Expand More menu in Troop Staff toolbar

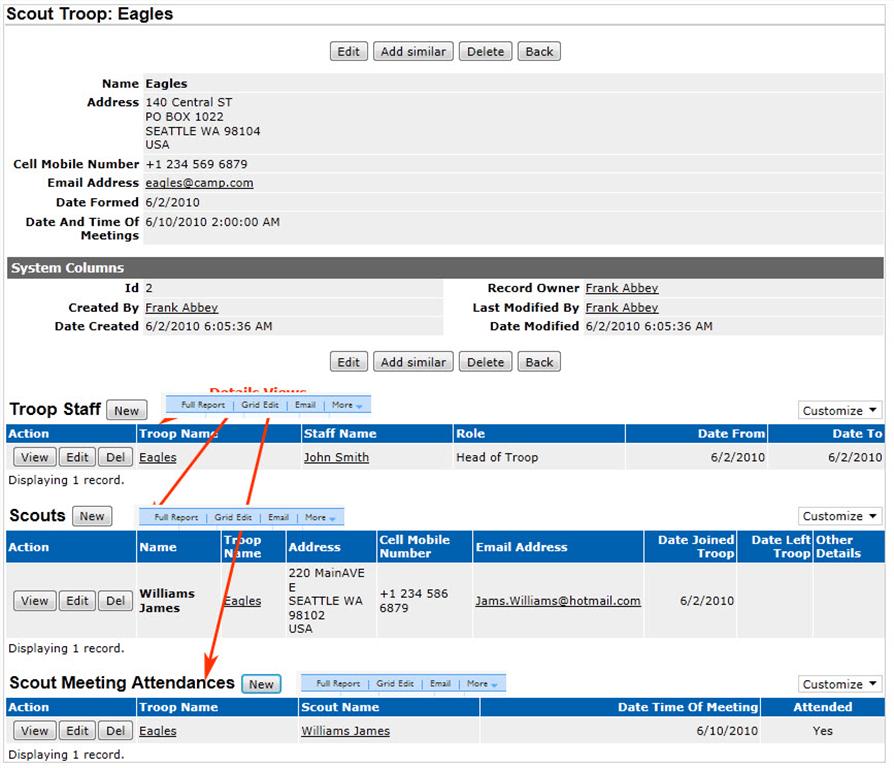click(x=346, y=406)
